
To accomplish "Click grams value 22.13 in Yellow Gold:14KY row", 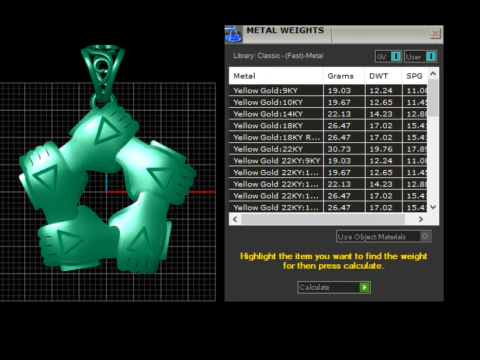I will [339, 114].
